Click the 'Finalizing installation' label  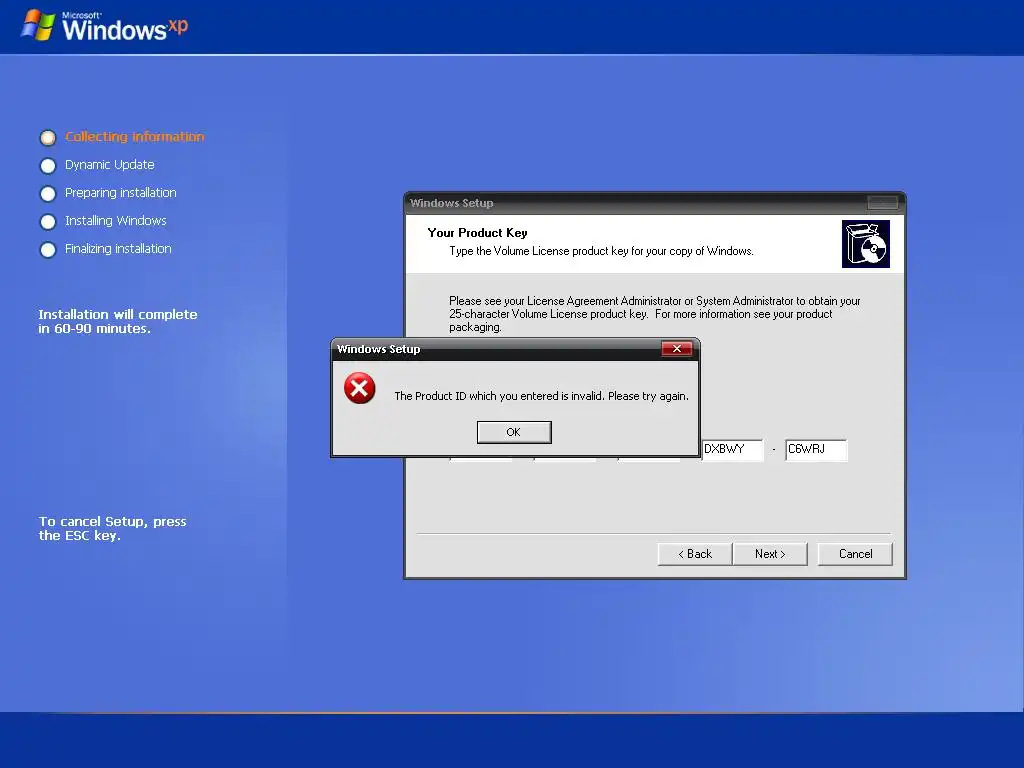[x=118, y=249]
